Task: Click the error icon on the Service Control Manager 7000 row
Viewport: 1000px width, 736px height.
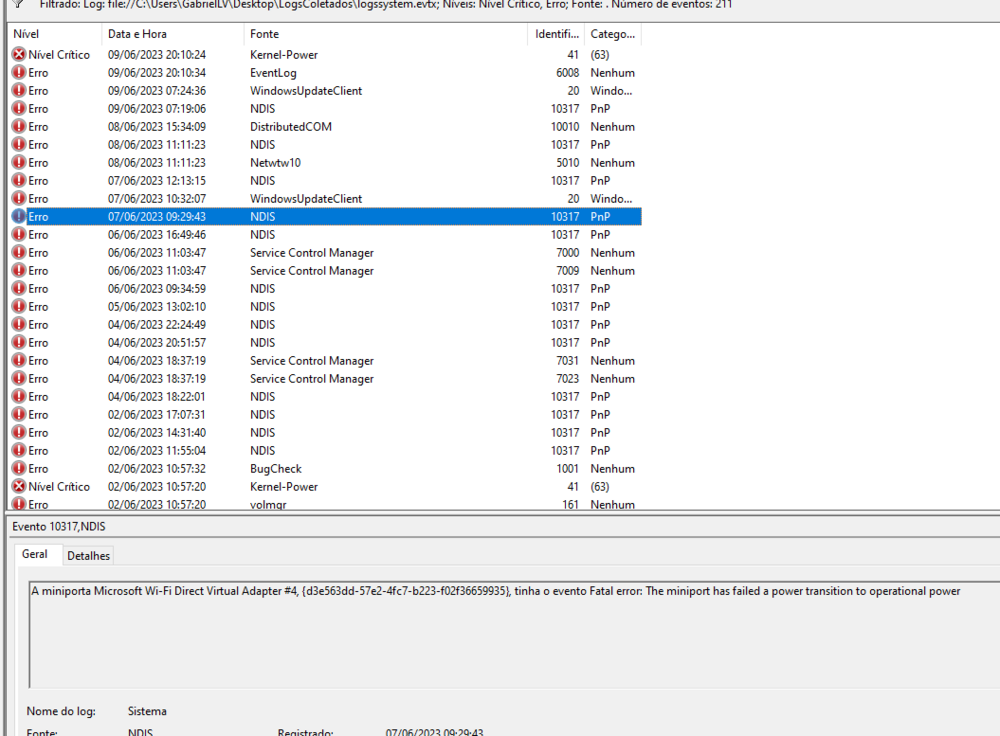Action: tap(19, 253)
